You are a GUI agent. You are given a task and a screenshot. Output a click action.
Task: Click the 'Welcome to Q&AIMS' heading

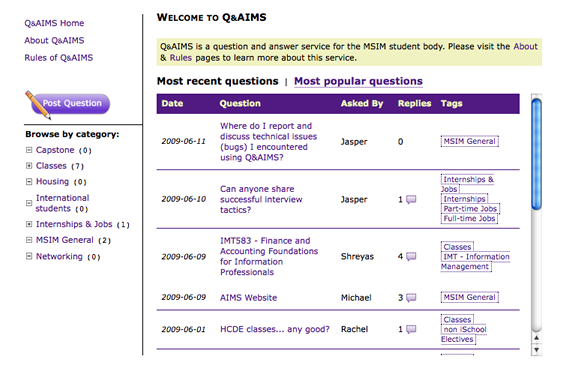(212, 18)
